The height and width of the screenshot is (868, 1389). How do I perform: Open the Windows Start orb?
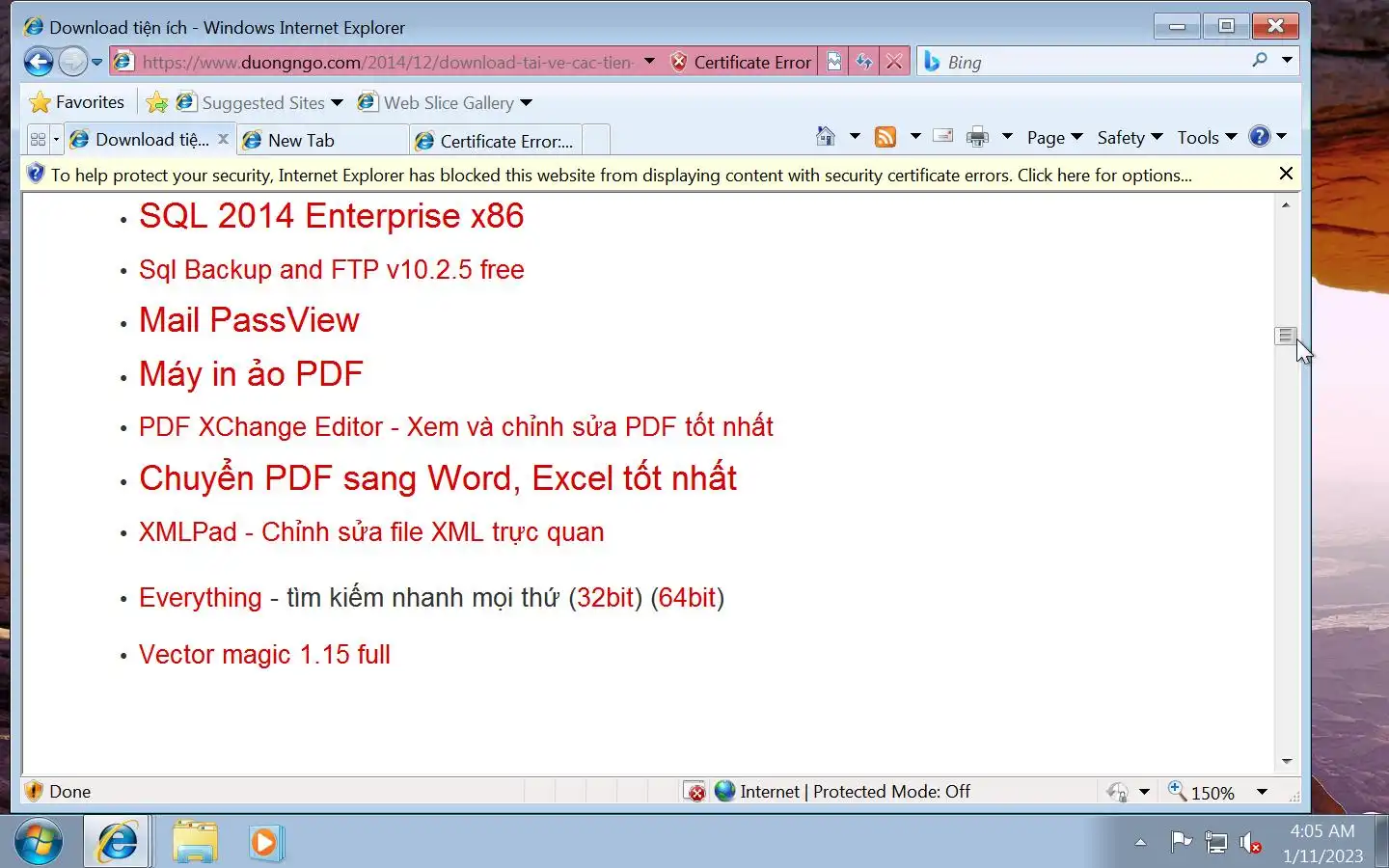click(x=39, y=842)
